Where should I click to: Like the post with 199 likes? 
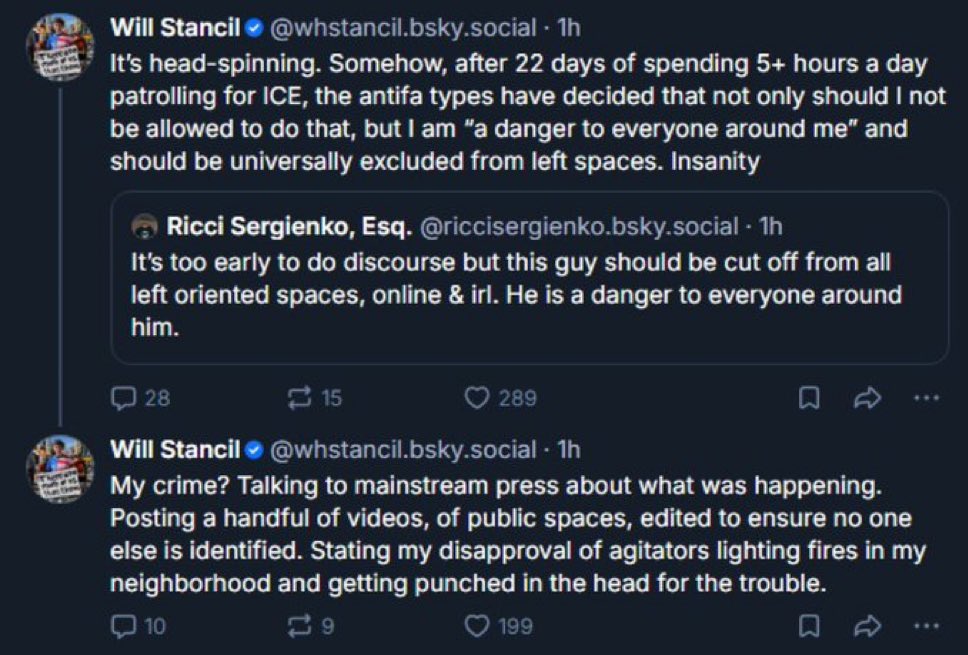point(478,626)
